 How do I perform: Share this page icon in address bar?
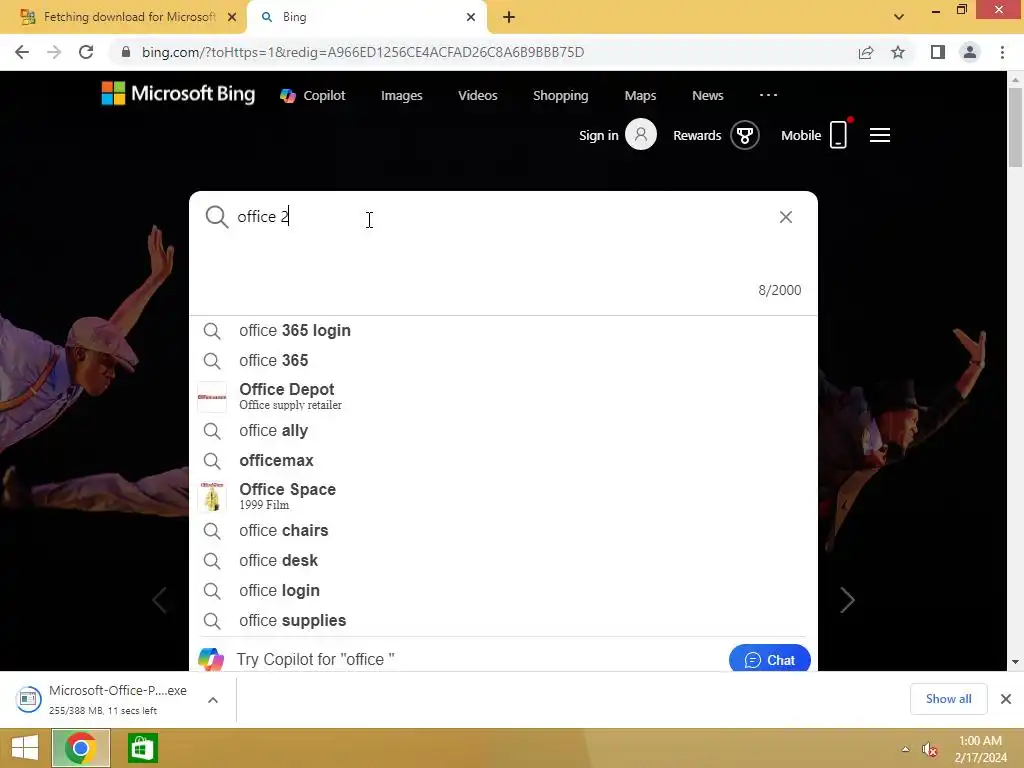[866, 52]
